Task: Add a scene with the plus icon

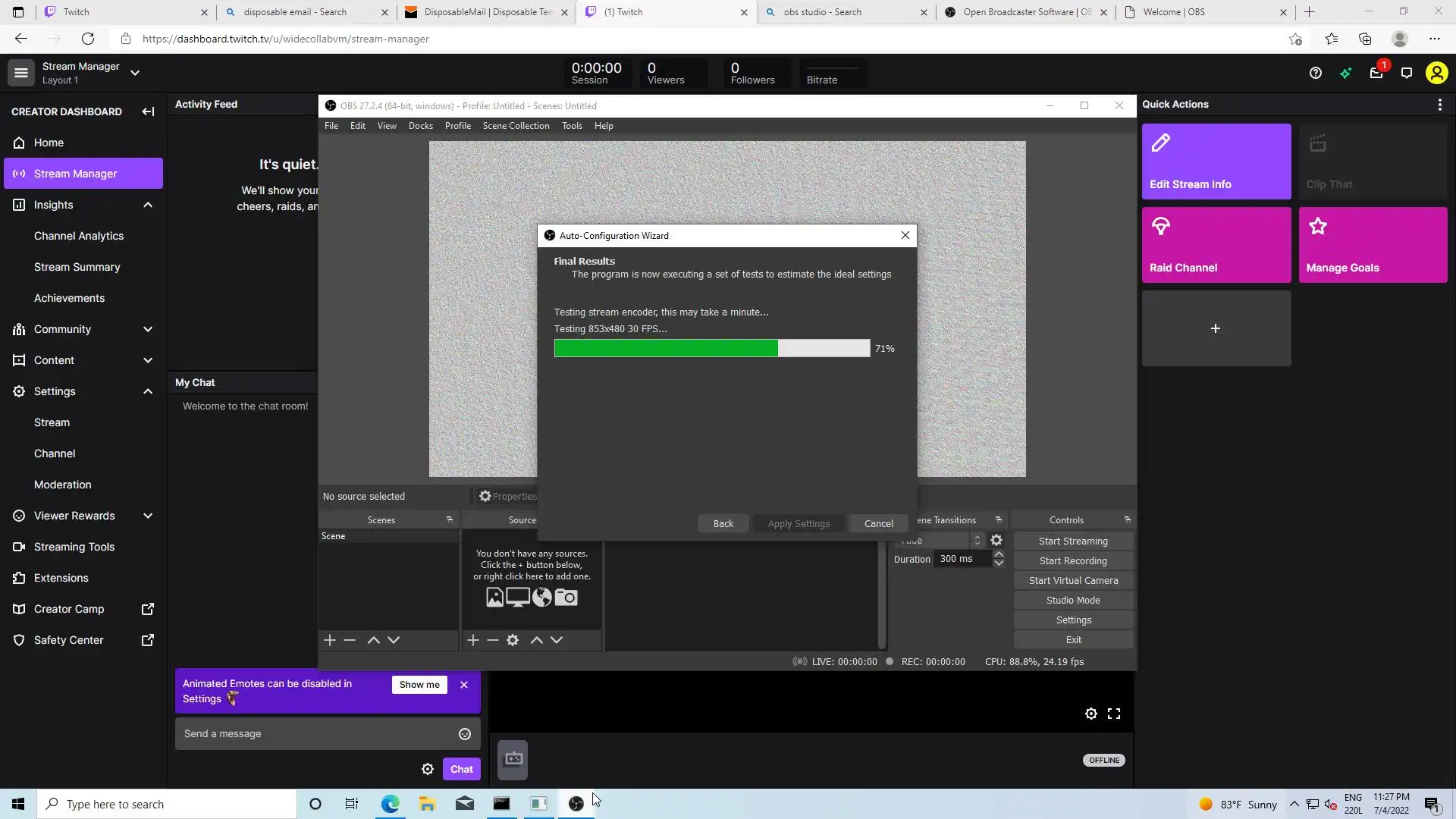Action: tap(330, 640)
